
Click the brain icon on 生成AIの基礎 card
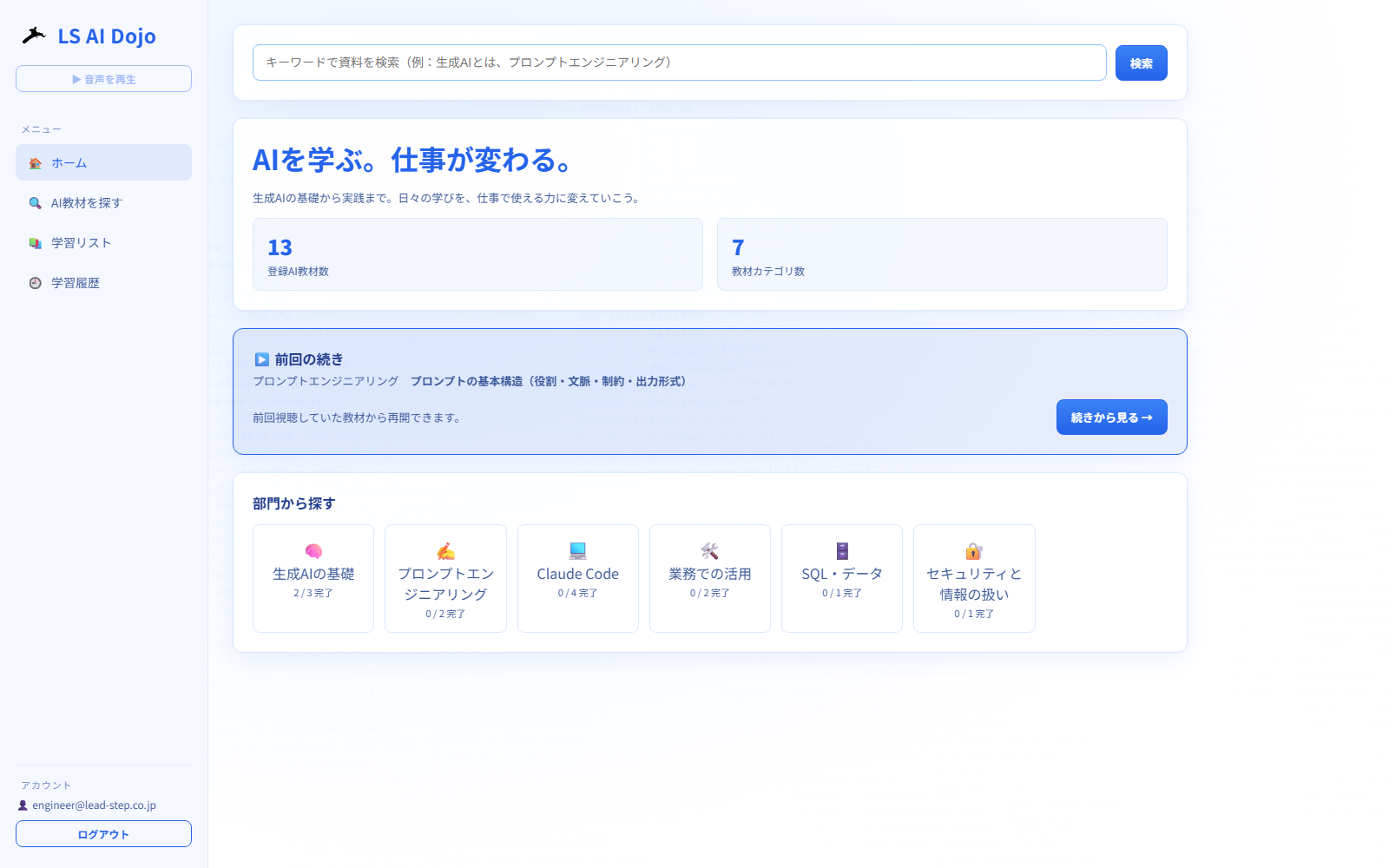tap(313, 551)
